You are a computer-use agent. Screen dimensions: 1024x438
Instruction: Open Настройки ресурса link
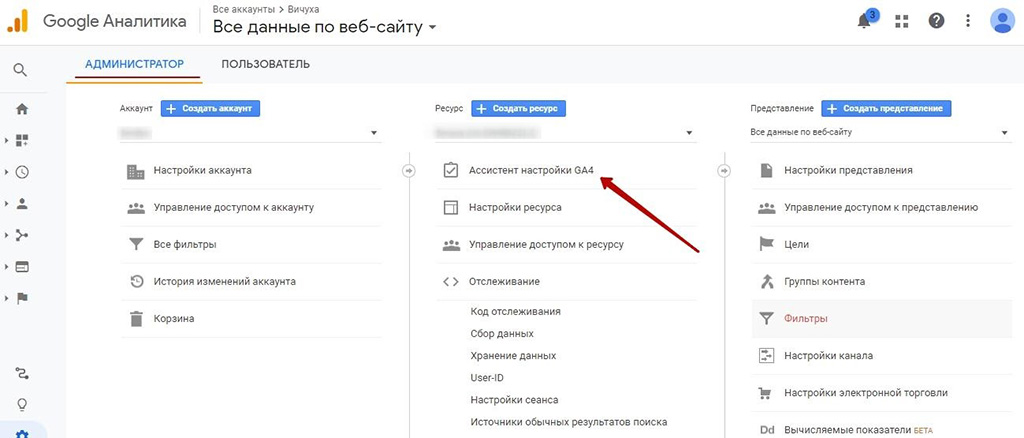click(515, 208)
